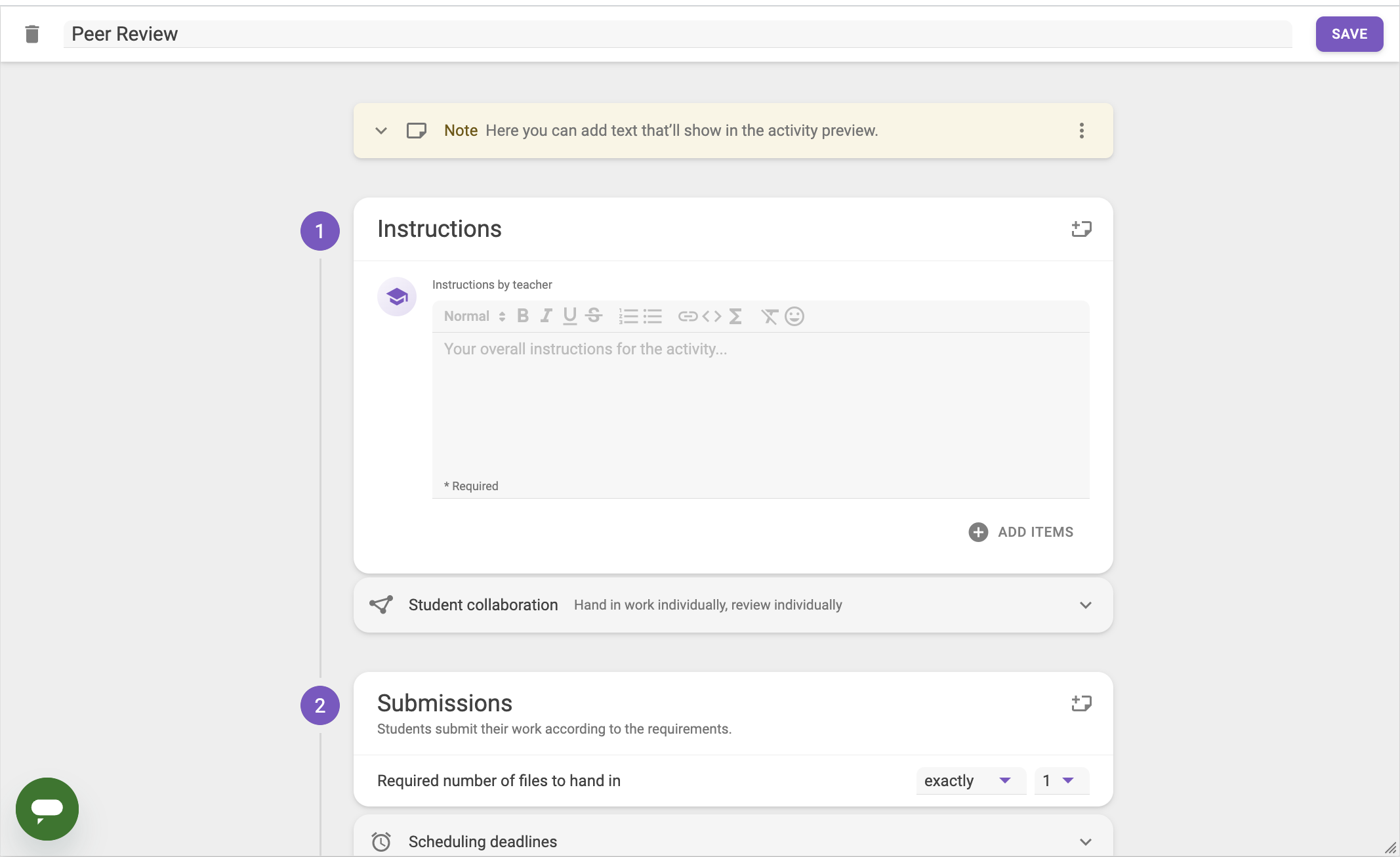Insert bulleted list

pos(652,316)
